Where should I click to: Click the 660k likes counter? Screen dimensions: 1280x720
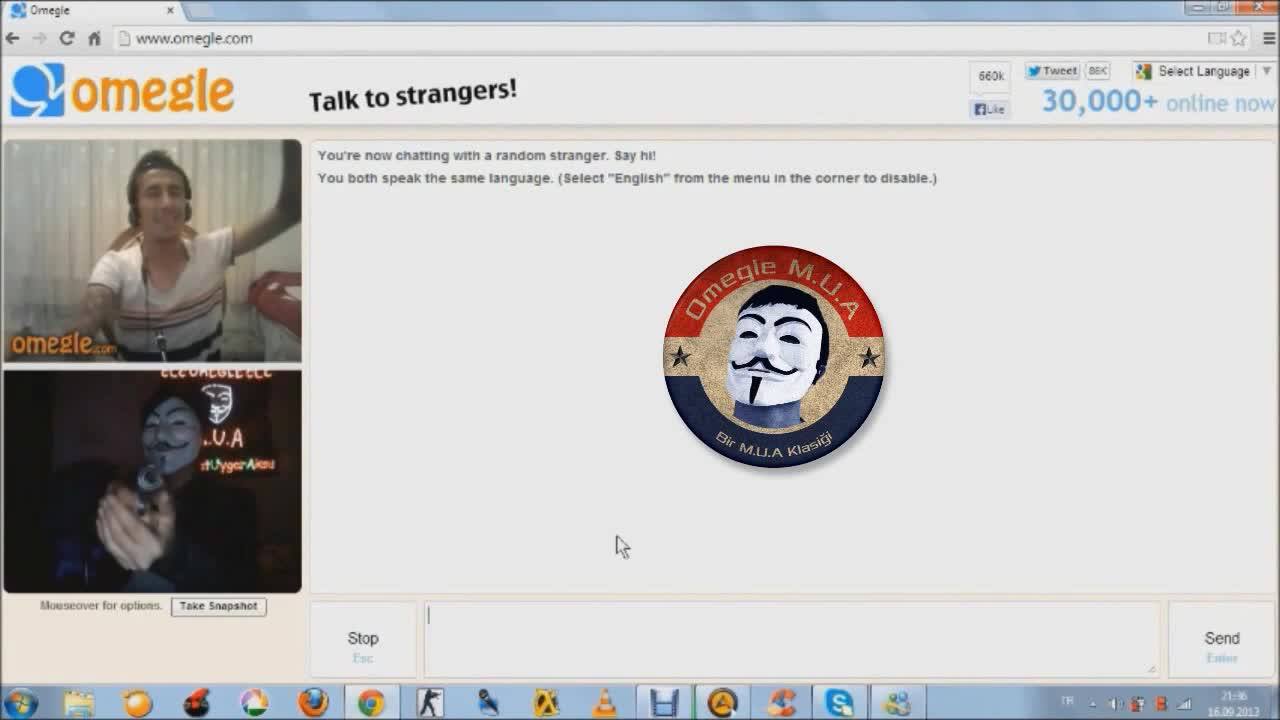point(991,76)
